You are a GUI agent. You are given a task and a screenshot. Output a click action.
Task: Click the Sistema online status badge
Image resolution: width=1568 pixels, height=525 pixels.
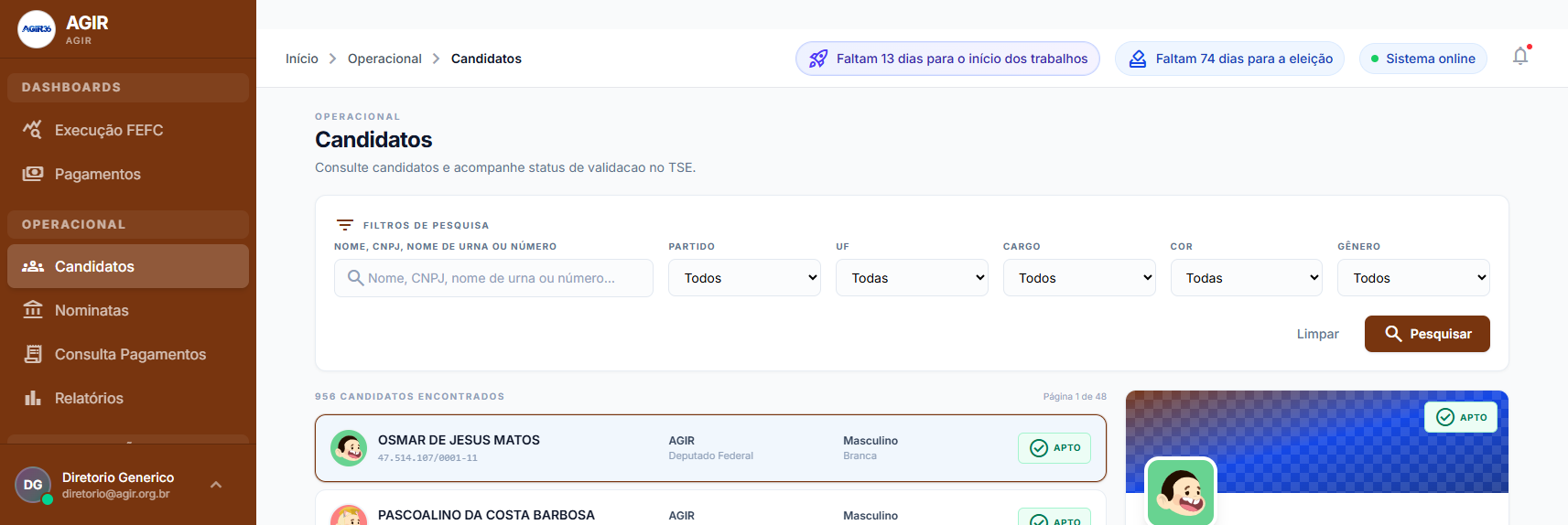click(x=1423, y=59)
